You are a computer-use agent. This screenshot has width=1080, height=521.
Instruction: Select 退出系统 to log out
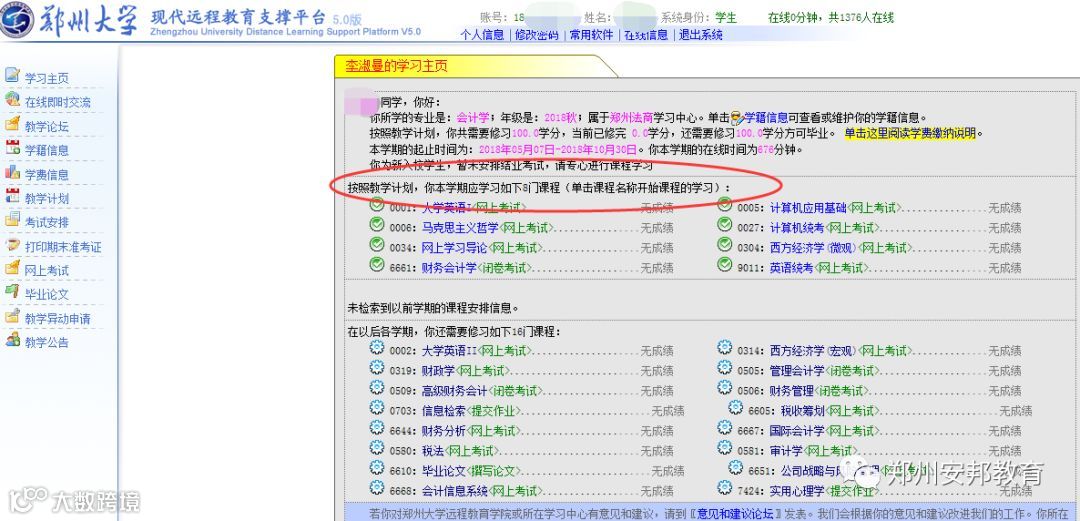[700, 35]
